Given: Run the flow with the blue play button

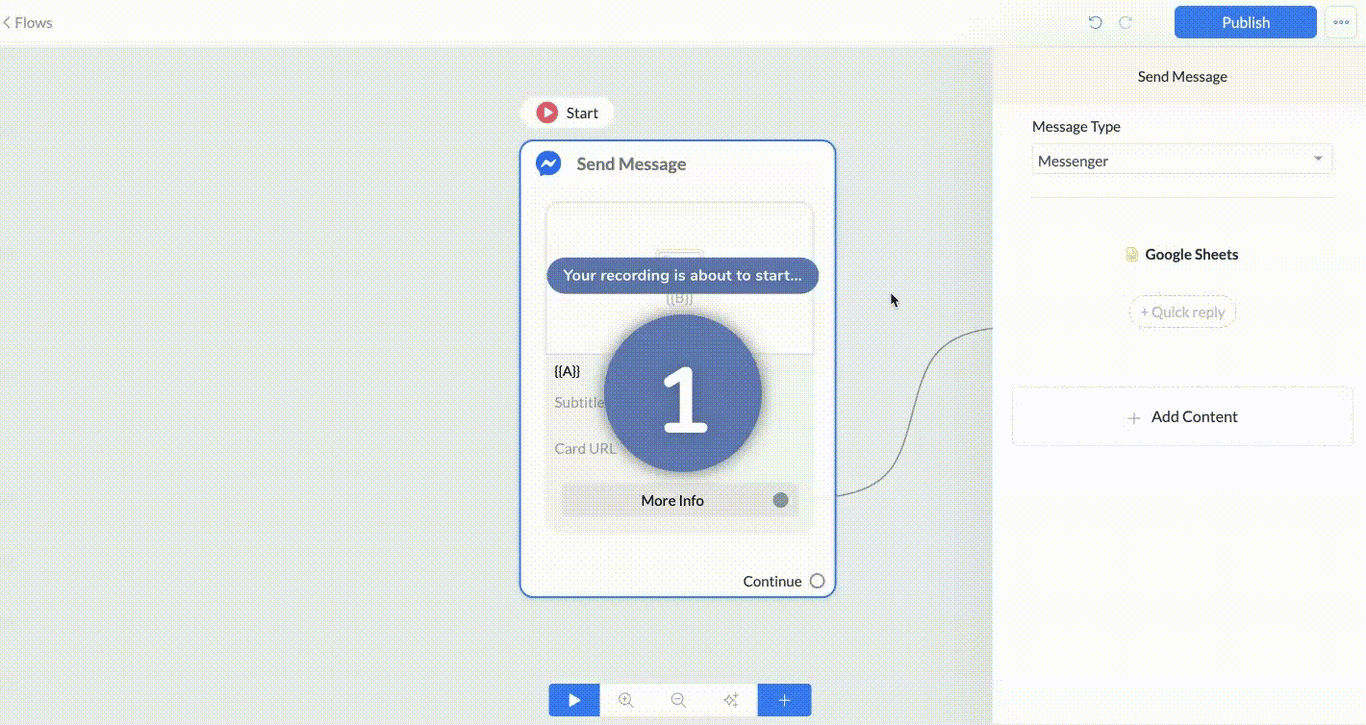Looking at the screenshot, I should (x=573, y=700).
